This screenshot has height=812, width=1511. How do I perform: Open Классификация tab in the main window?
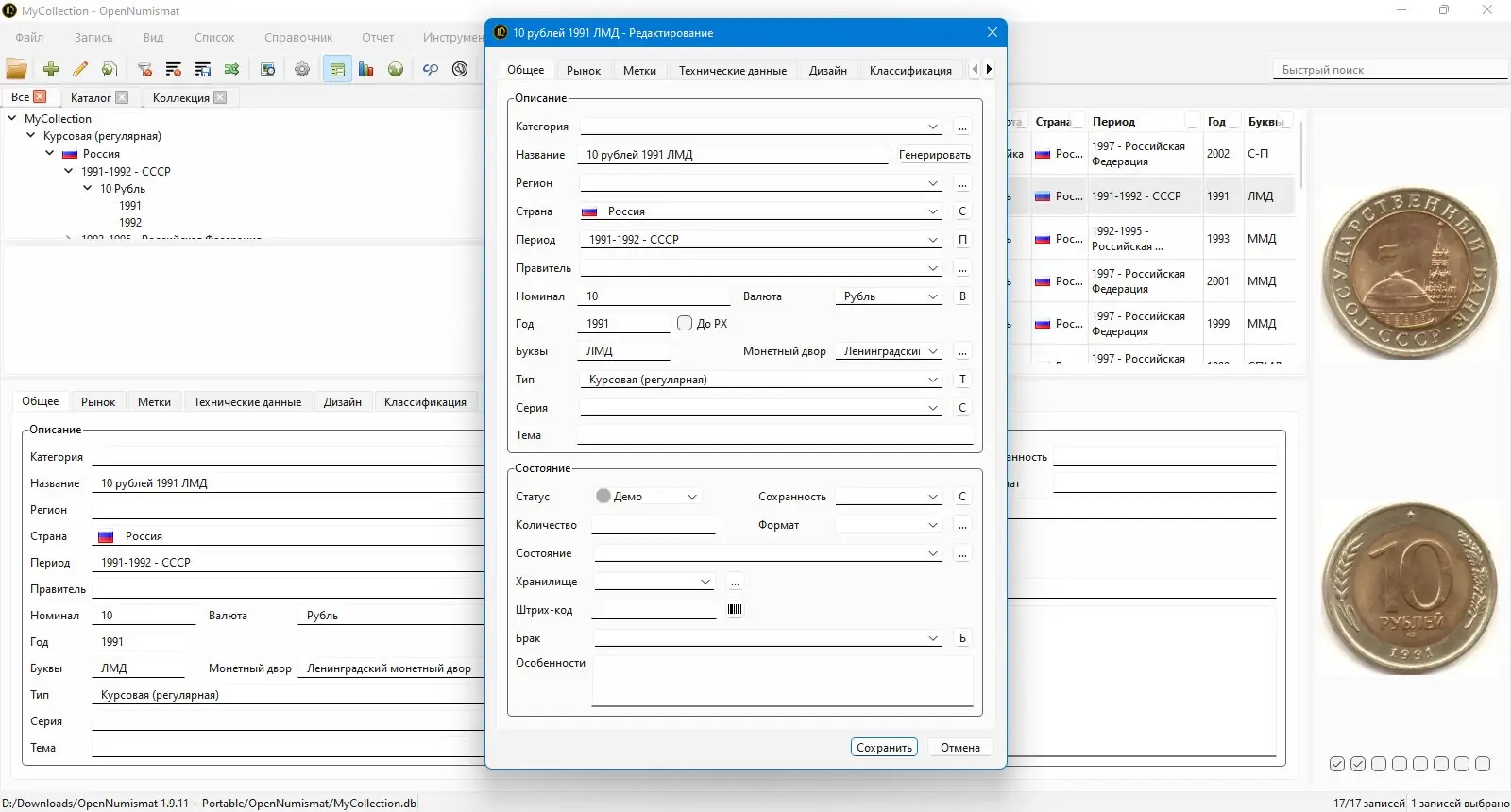tap(425, 402)
